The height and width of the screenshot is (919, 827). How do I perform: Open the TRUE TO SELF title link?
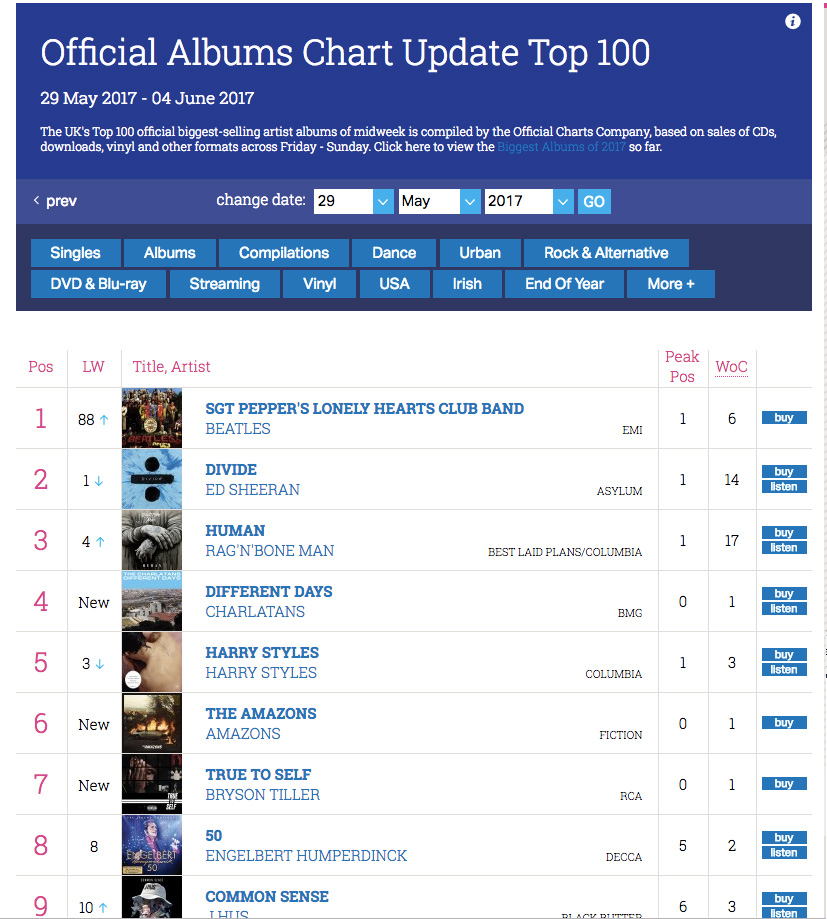pyautogui.click(x=258, y=774)
